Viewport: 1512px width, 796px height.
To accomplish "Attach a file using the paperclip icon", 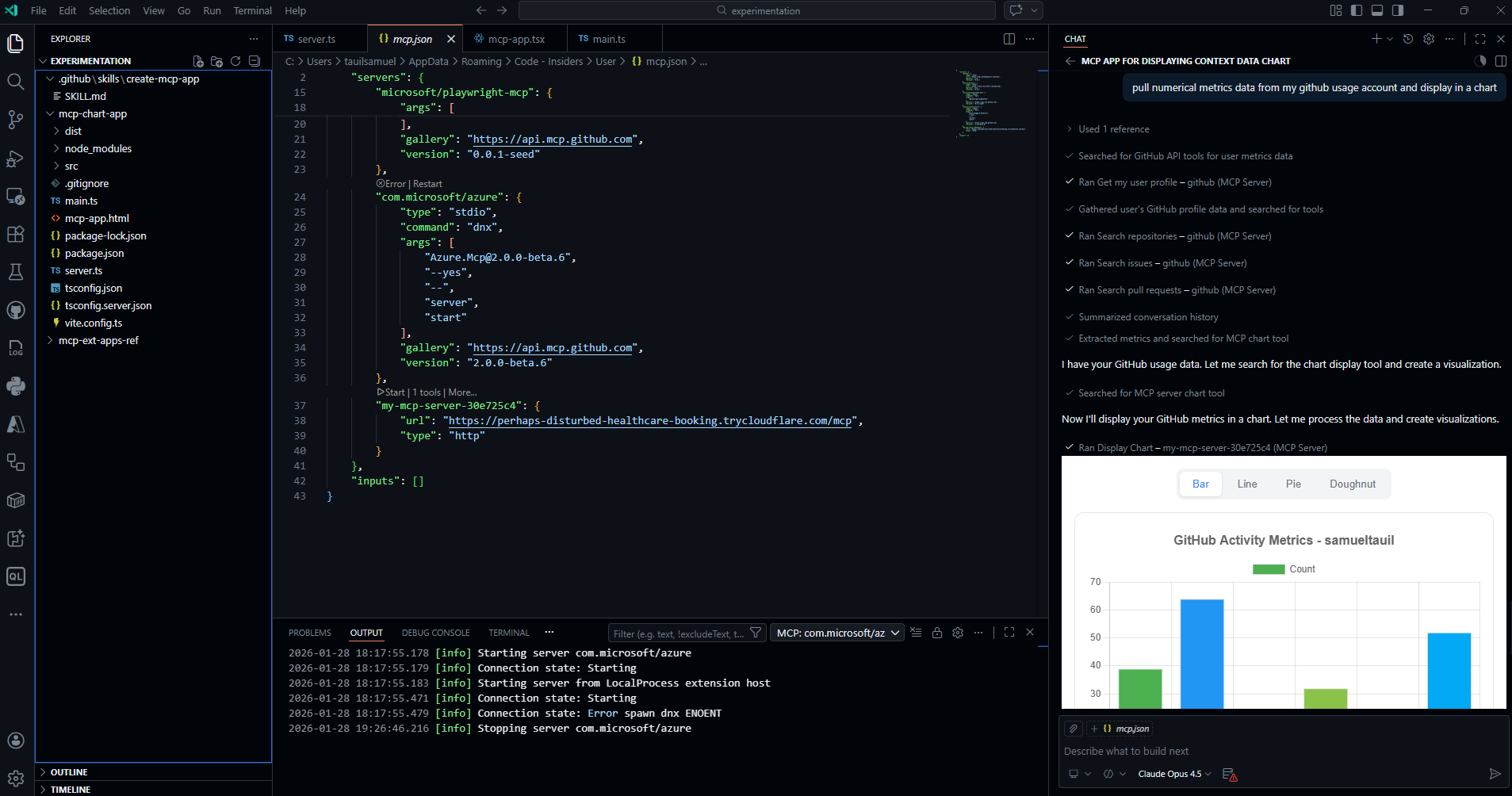I will pos(1074,728).
